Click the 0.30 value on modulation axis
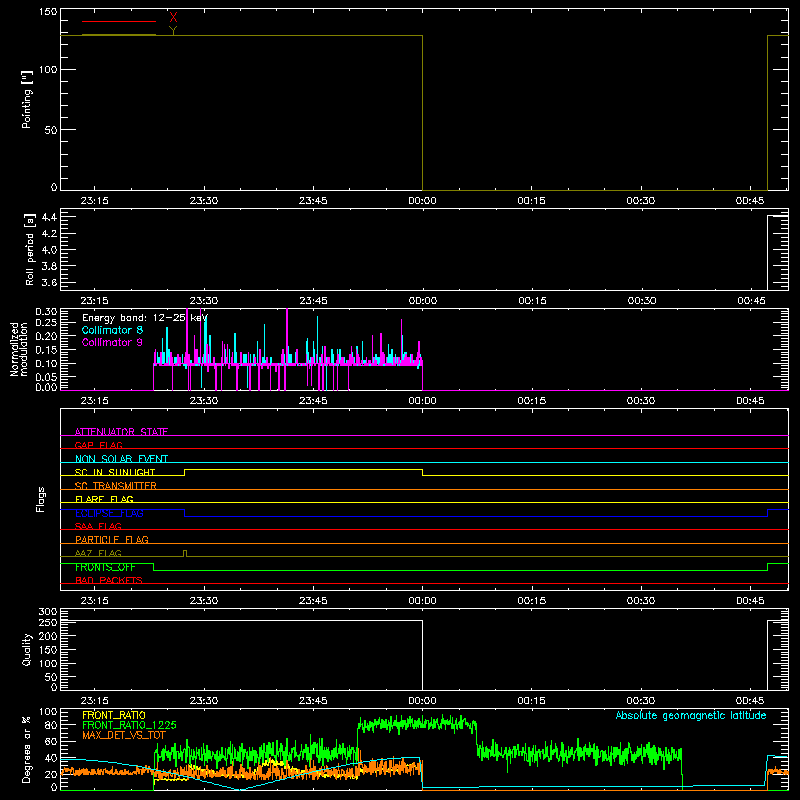Image resolution: width=800 pixels, height=800 pixels. coord(46,312)
